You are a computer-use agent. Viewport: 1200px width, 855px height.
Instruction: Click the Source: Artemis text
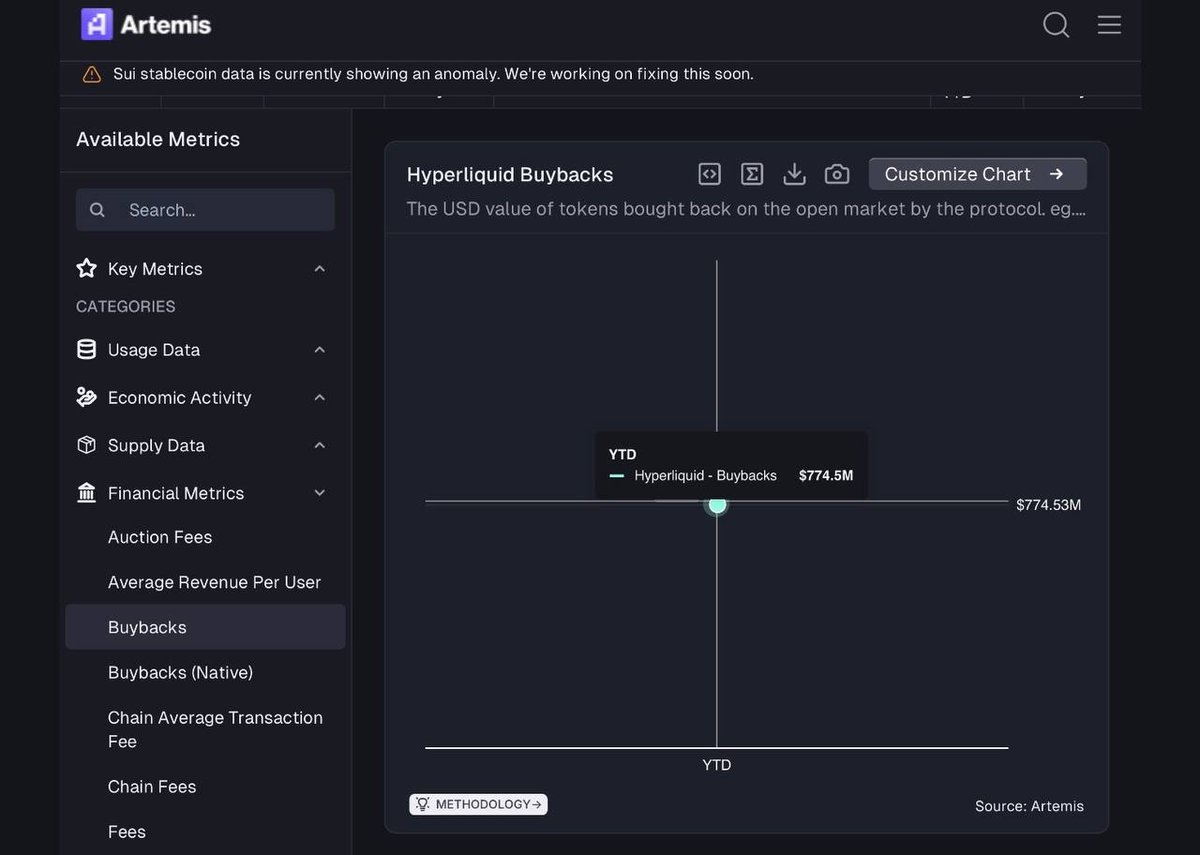[1029, 806]
